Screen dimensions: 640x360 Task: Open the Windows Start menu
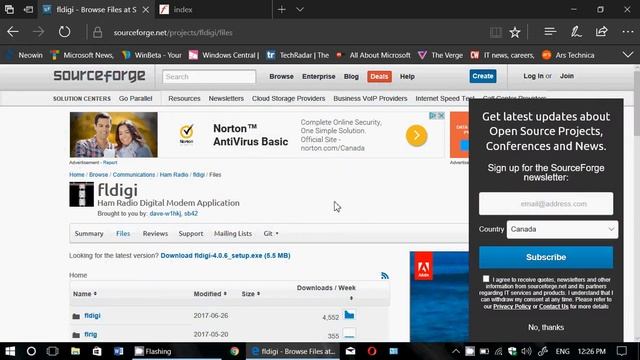10,351
